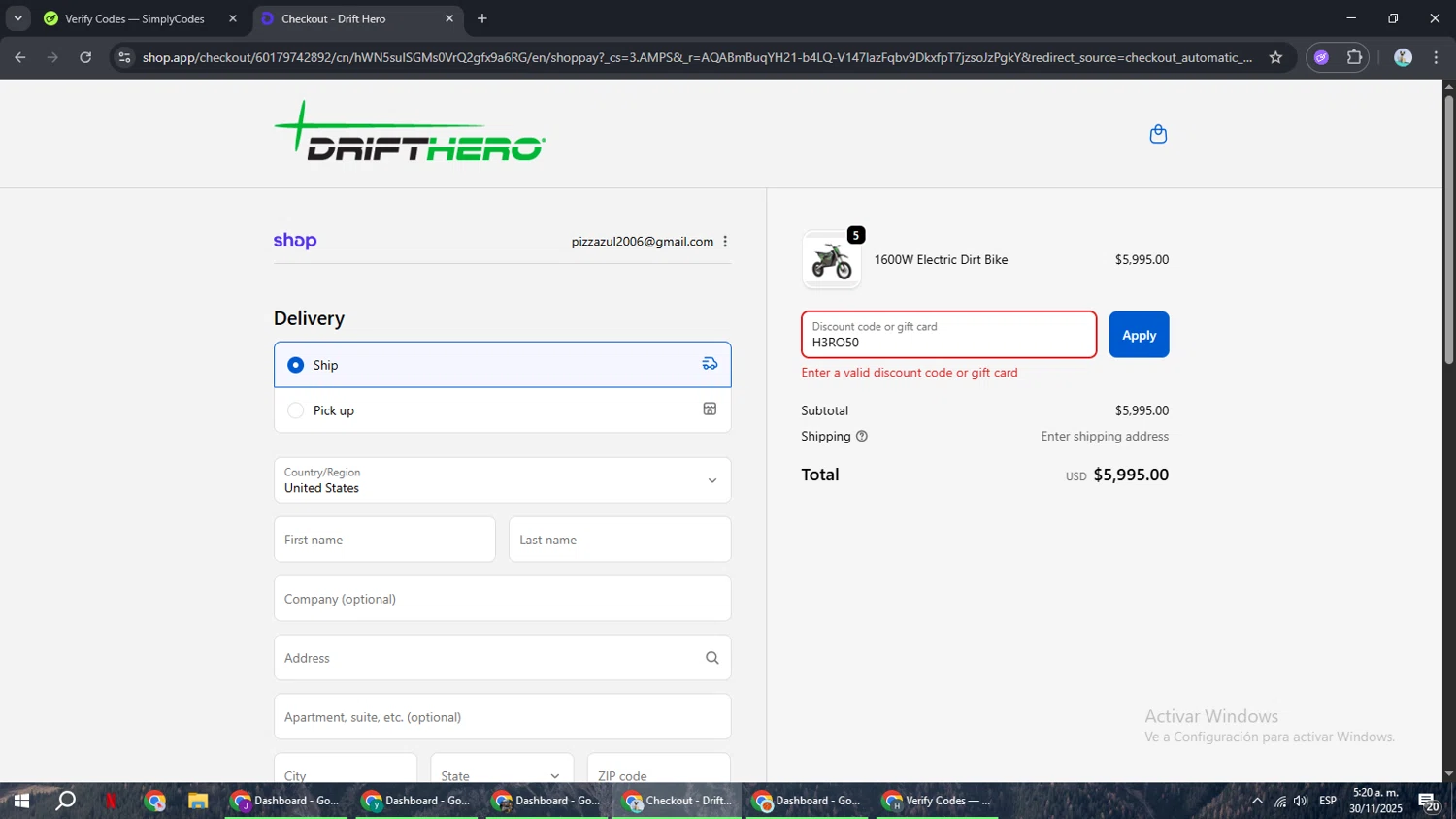The width and height of the screenshot is (1456, 819).
Task: Open Verify Codes taskbar window
Action: 938,801
